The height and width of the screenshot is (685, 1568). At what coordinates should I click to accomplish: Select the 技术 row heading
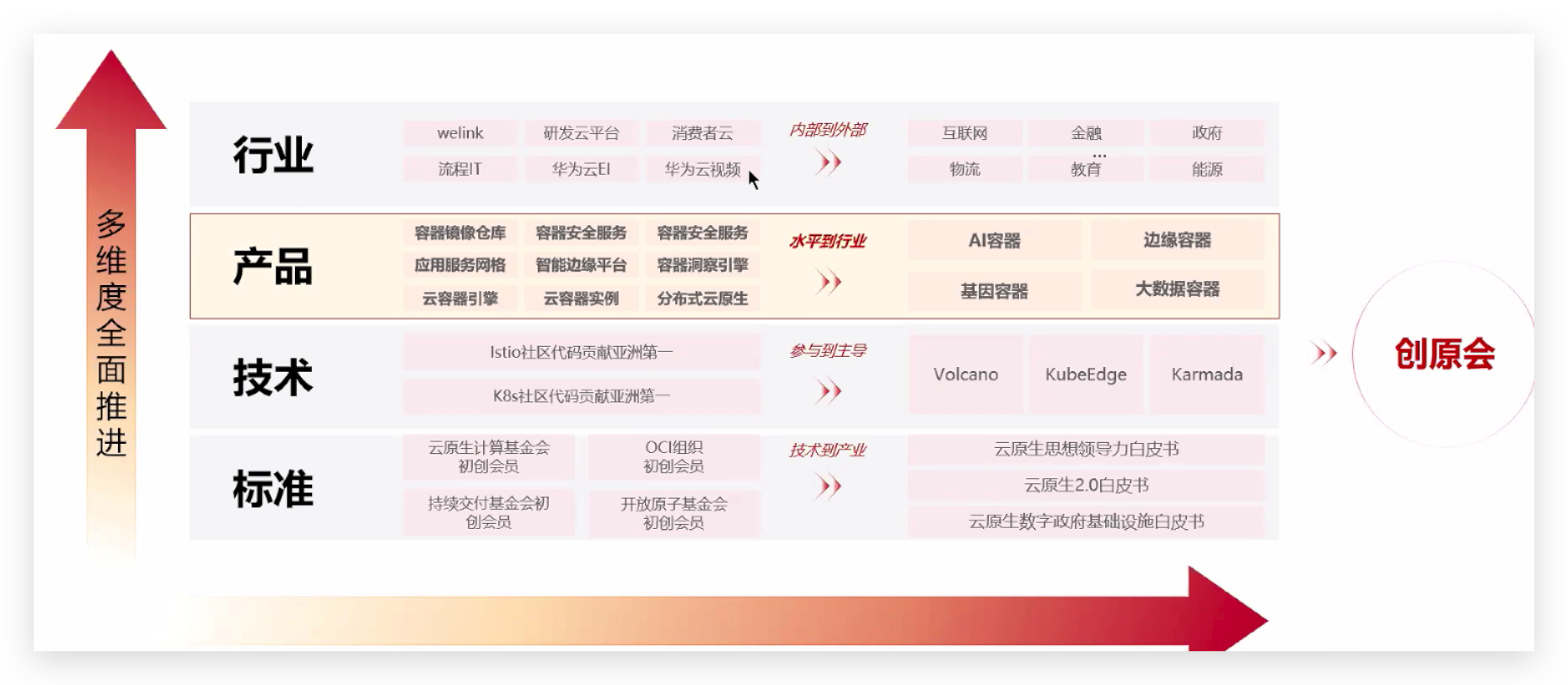273,377
